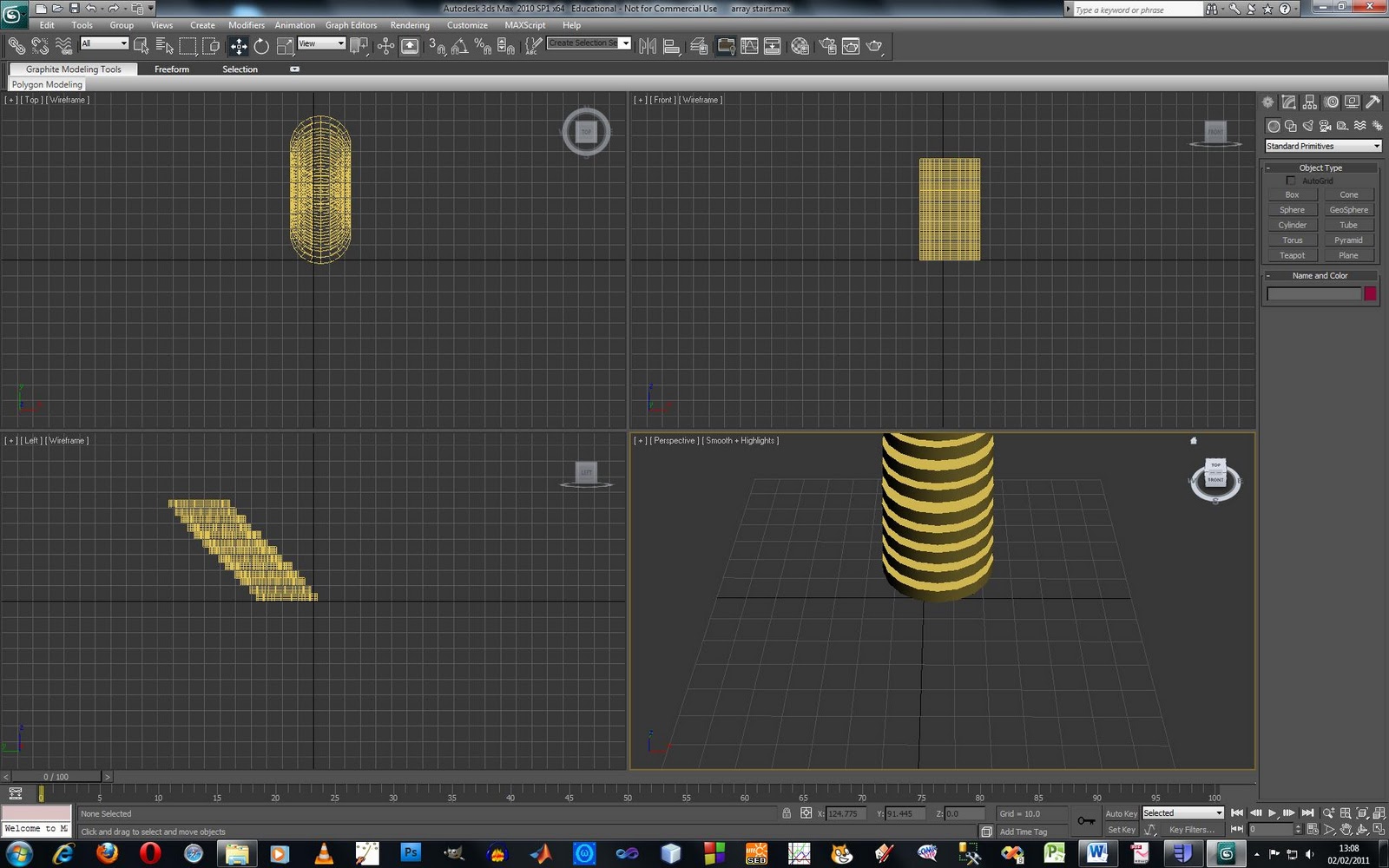Open the Rendering menu
The width and height of the screenshot is (1389, 868).
tap(410, 25)
